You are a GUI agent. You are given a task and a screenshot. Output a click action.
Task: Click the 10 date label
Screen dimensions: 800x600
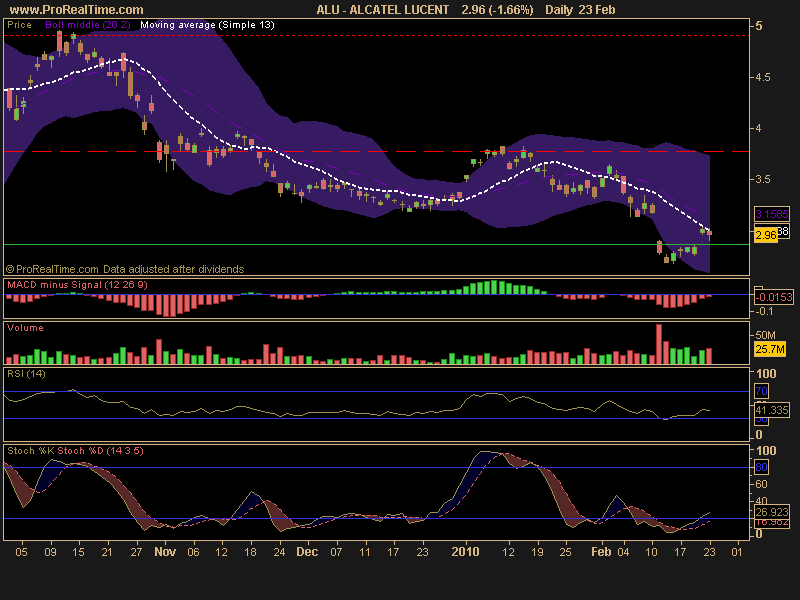(652, 552)
